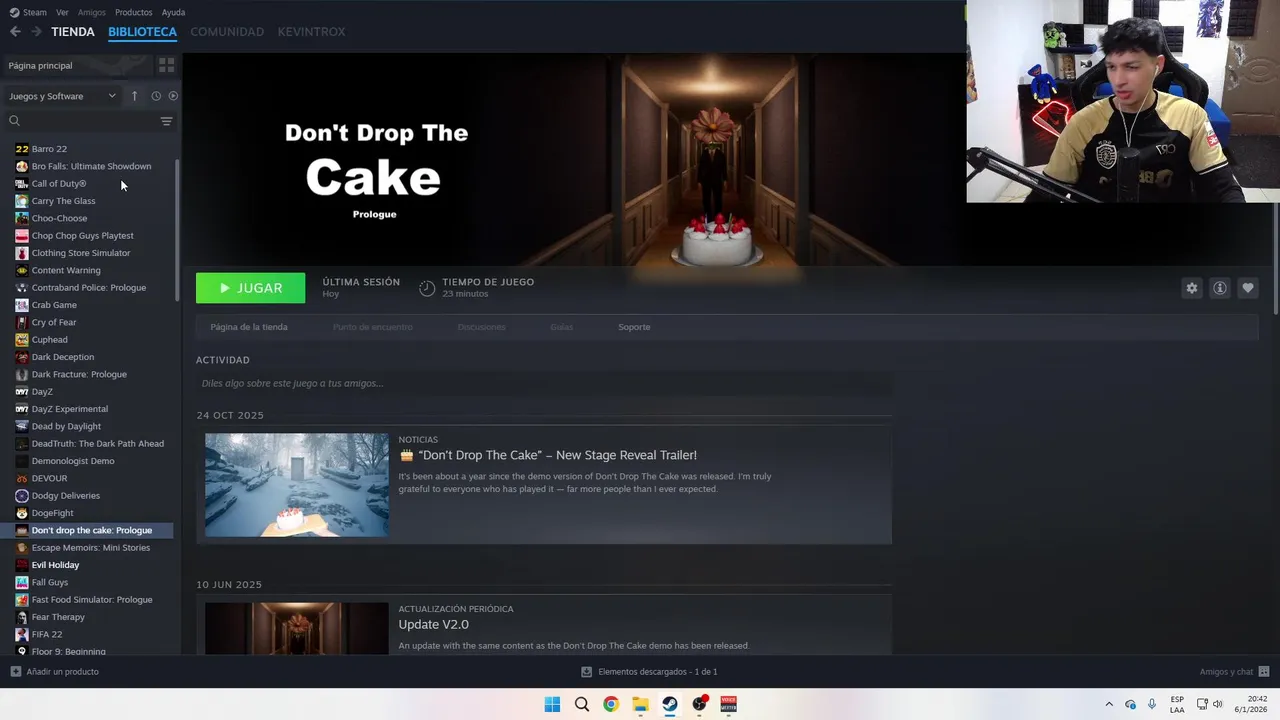The height and width of the screenshot is (720, 1280).
Task: Click the ready-to-play circle icon
Action: (x=173, y=96)
